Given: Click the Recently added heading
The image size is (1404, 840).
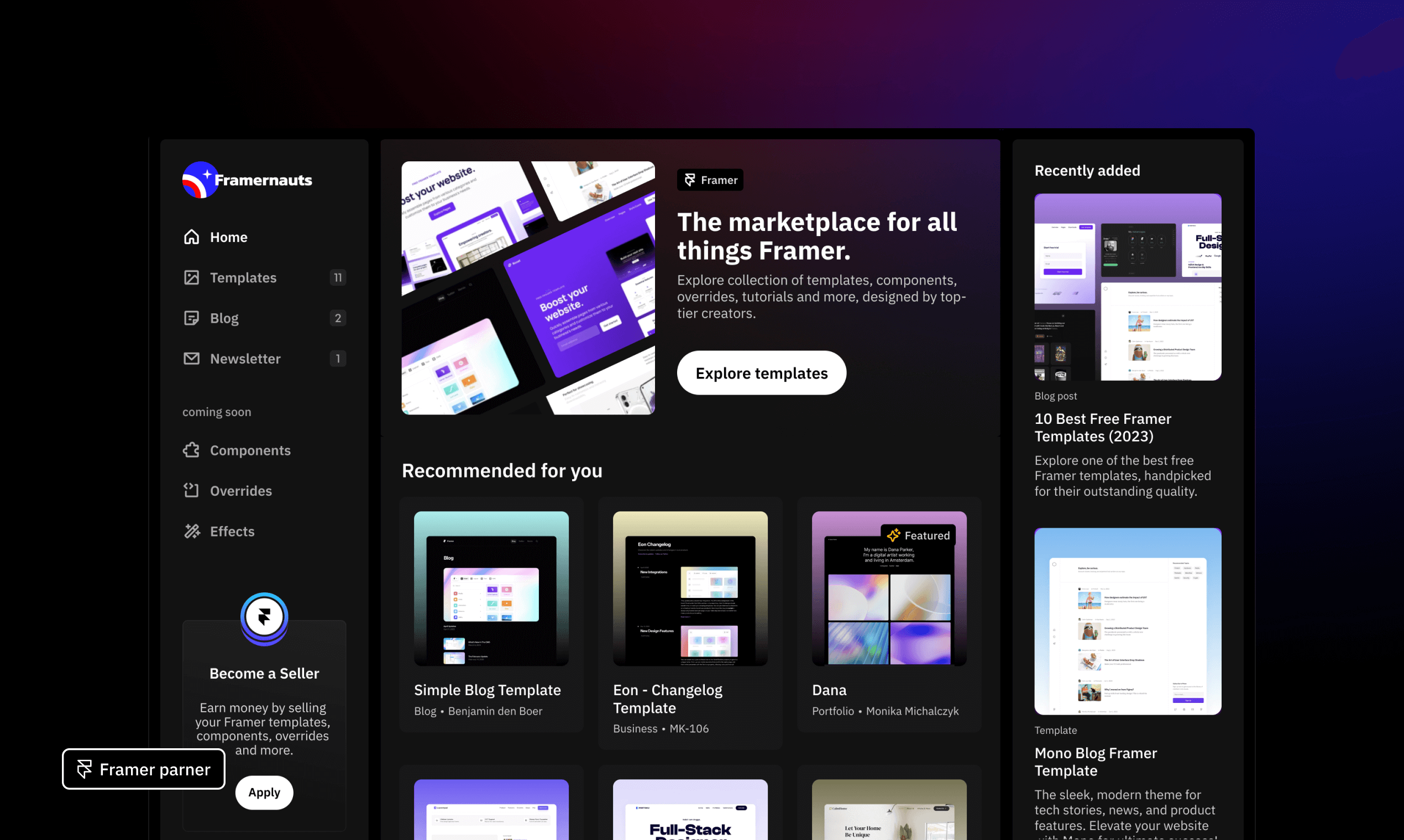Looking at the screenshot, I should point(1087,170).
